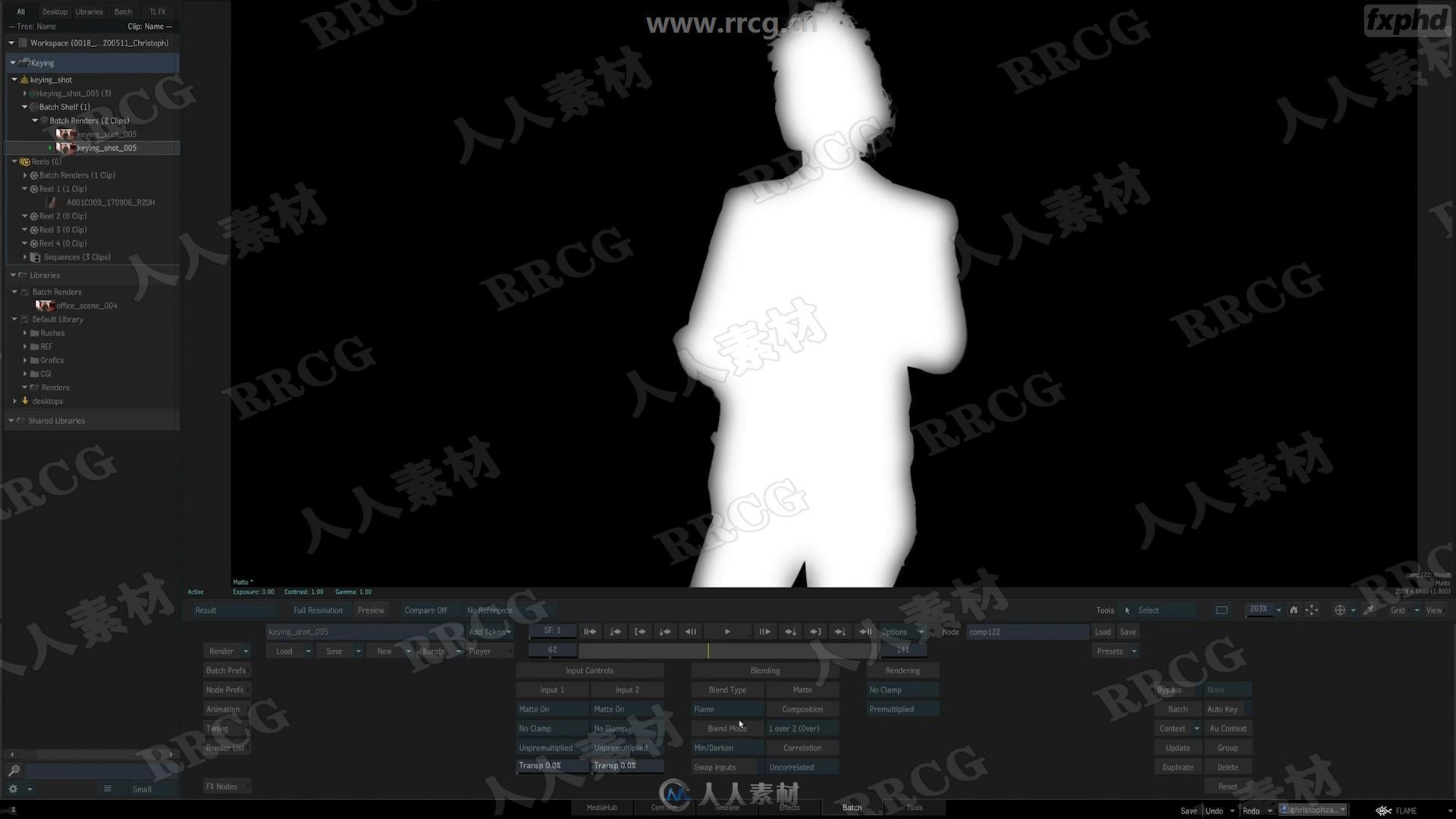Click the Auto Key button in Rendering
Screen dimensions: 1456x819
(x=1224, y=709)
